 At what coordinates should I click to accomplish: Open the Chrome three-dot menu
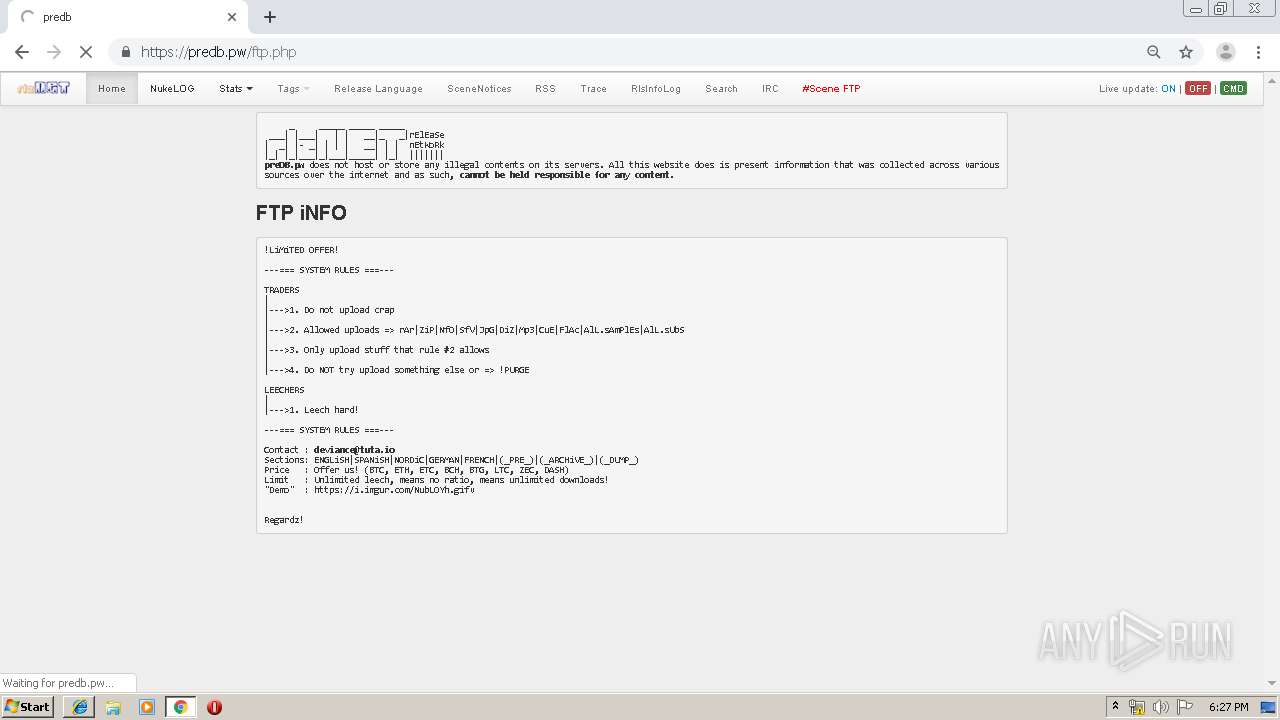tap(1258, 52)
